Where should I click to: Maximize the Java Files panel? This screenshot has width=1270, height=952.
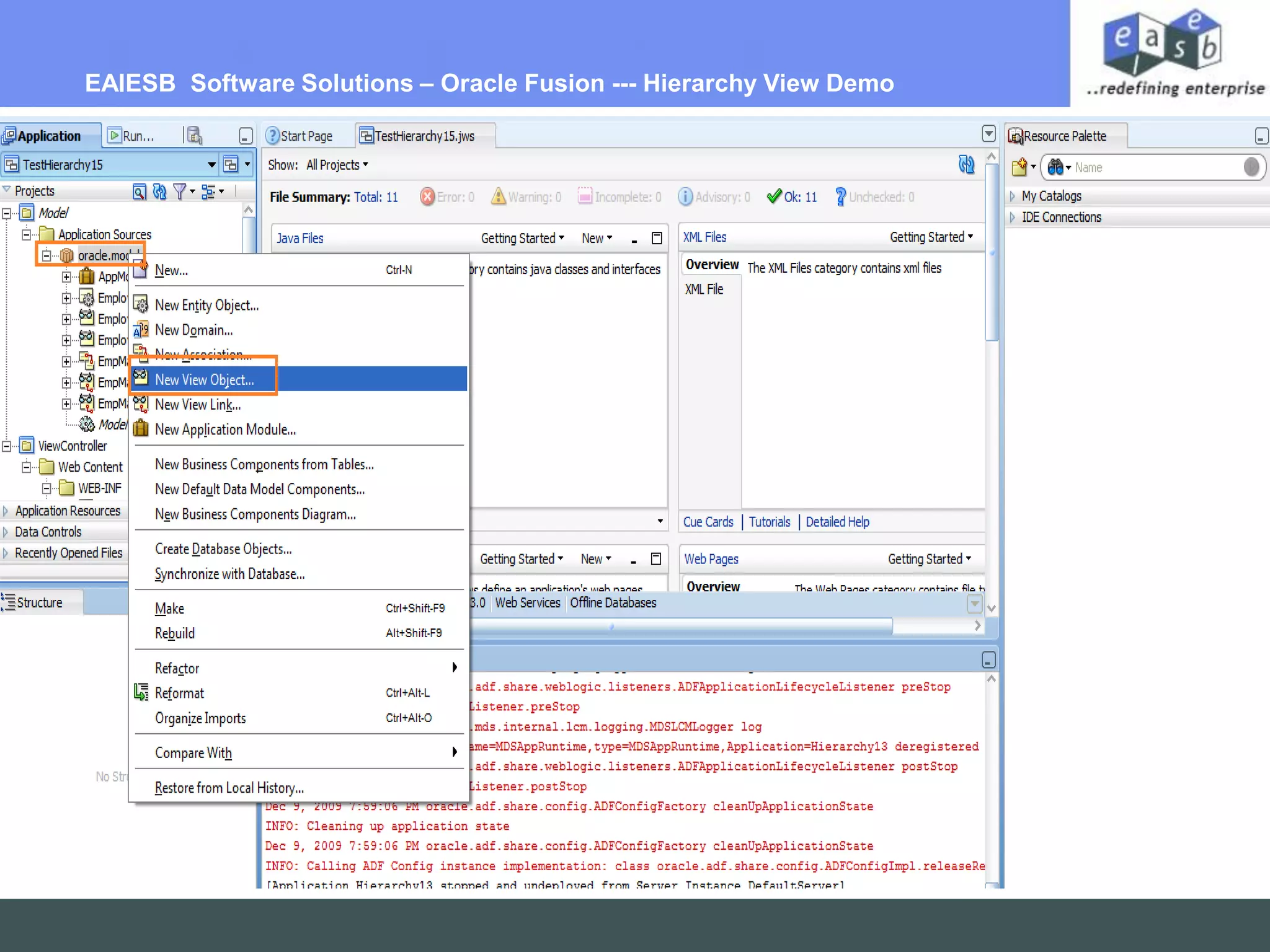pos(657,238)
